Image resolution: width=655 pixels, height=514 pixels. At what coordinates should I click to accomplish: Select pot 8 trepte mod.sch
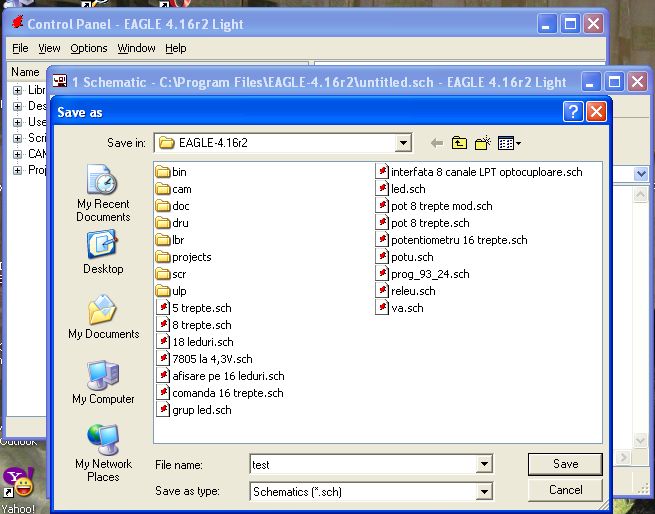coord(434,206)
